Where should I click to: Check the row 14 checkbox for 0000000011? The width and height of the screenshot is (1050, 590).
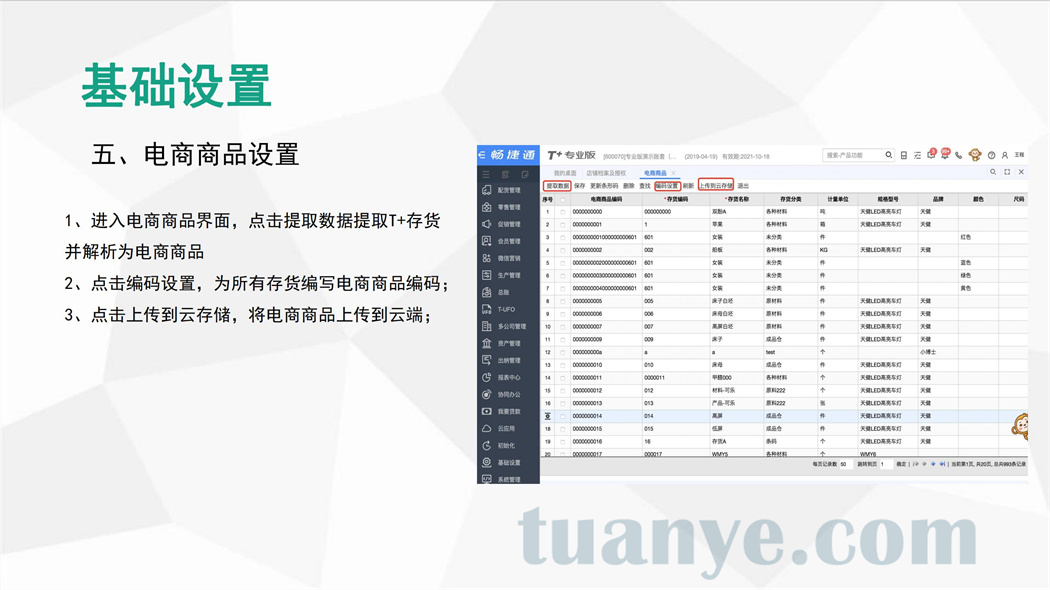tap(562, 378)
